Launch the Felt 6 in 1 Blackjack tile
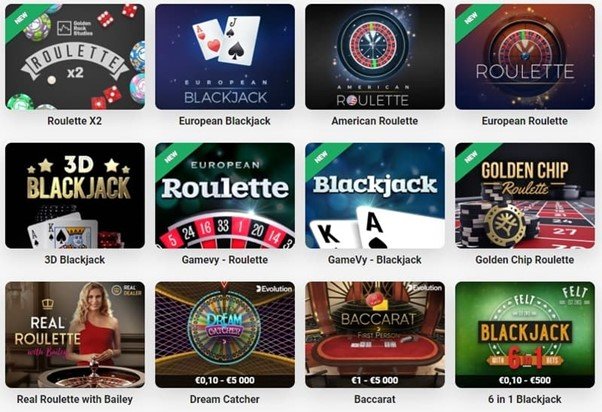This screenshot has width=602, height=412. coord(525,335)
